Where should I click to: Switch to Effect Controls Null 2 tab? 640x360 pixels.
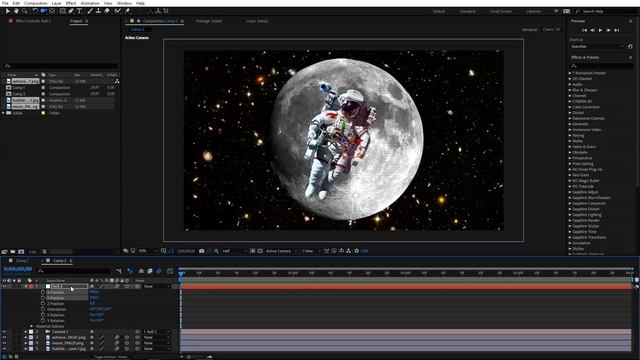[x=33, y=21]
